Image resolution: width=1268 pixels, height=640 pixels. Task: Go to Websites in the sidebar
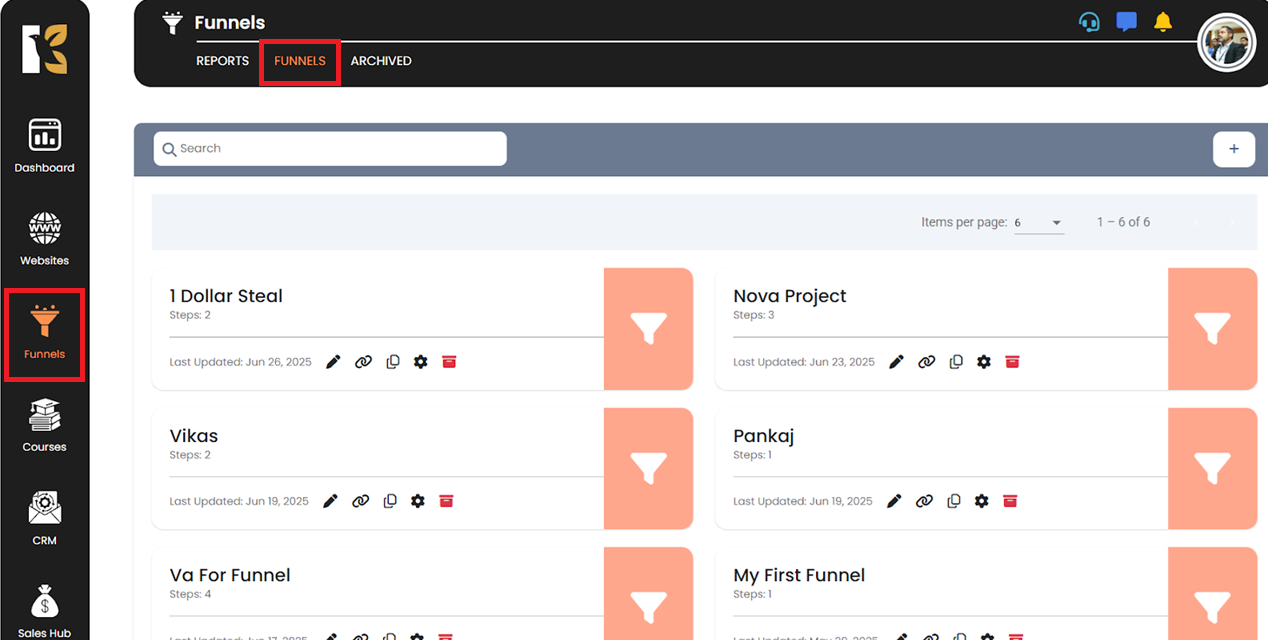[x=44, y=239]
